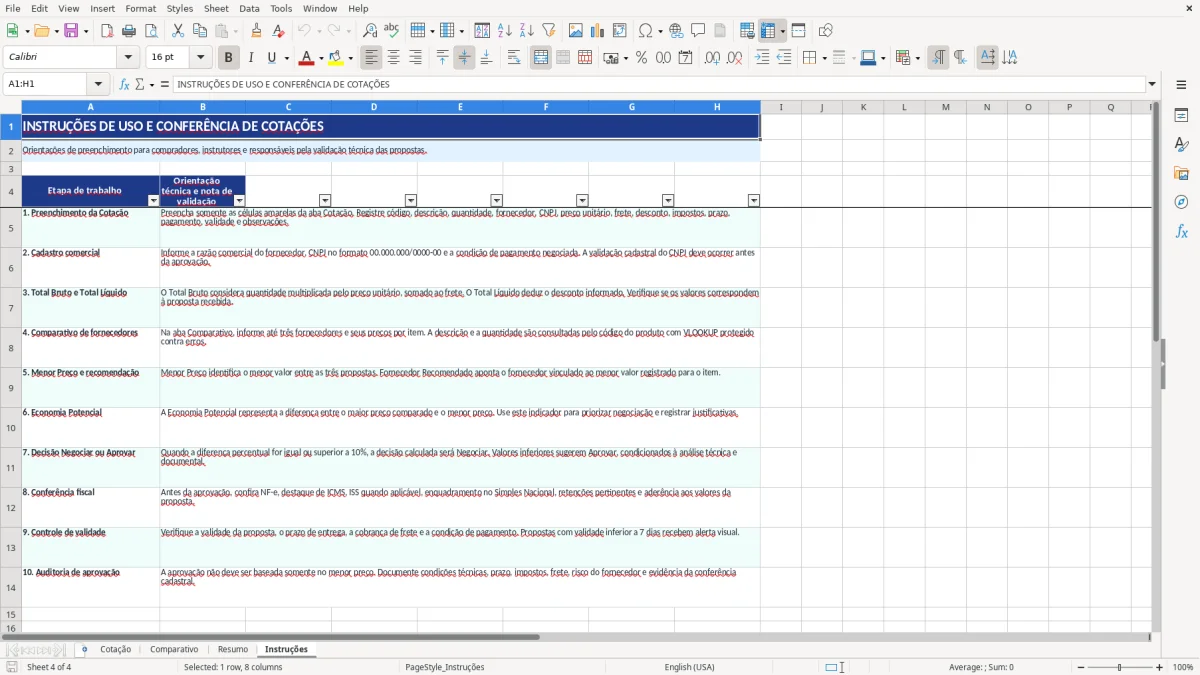Click the Print icon
The width and height of the screenshot is (1200, 675).
click(x=129, y=31)
